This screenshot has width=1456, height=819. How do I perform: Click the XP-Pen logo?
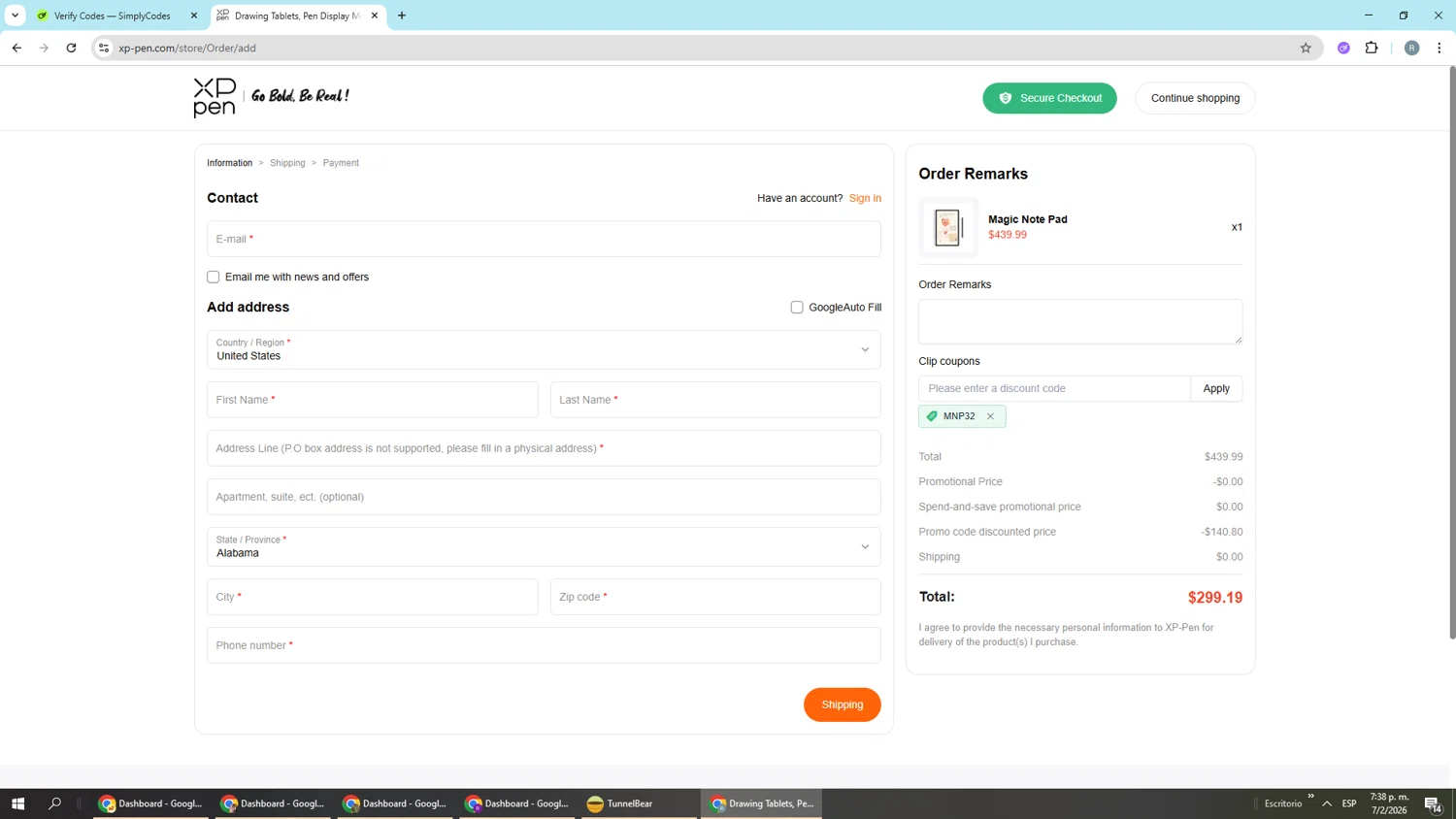point(215,97)
